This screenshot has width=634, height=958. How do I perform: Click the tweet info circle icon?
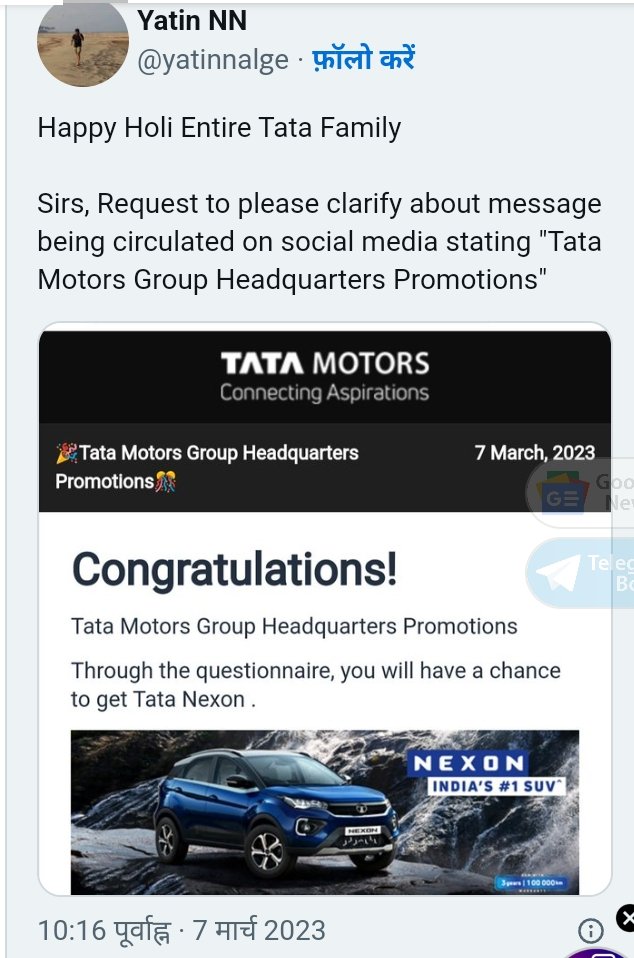(591, 931)
